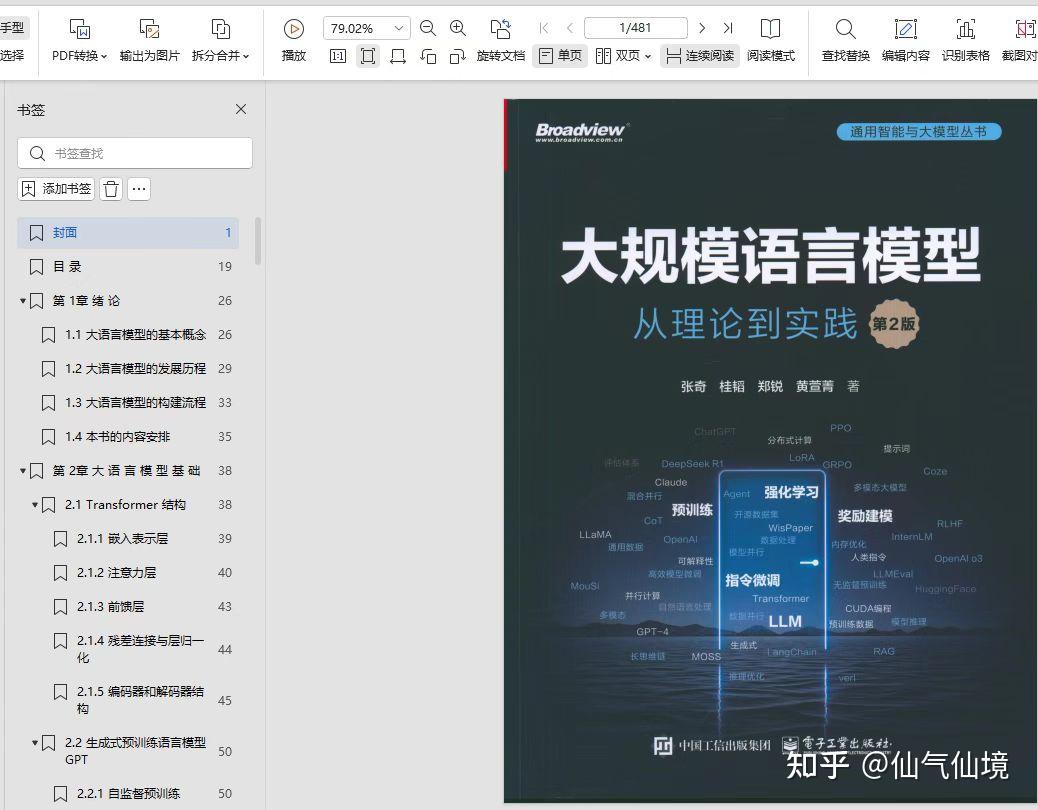Click the page number field 1/481
The width and height of the screenshot is (1038, 810).
(x=636, y=28)
